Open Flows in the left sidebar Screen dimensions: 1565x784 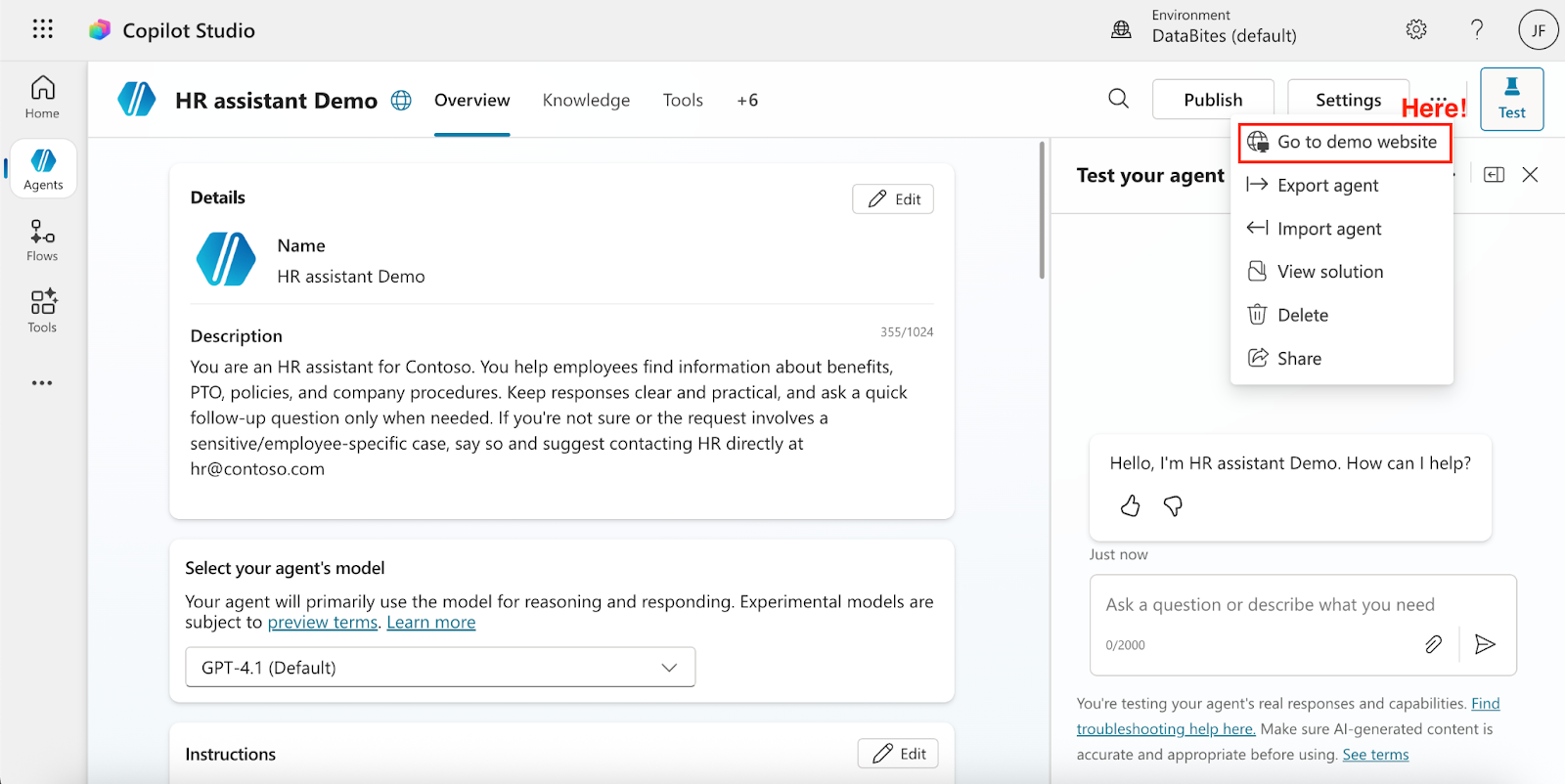[x=42, y=240]
